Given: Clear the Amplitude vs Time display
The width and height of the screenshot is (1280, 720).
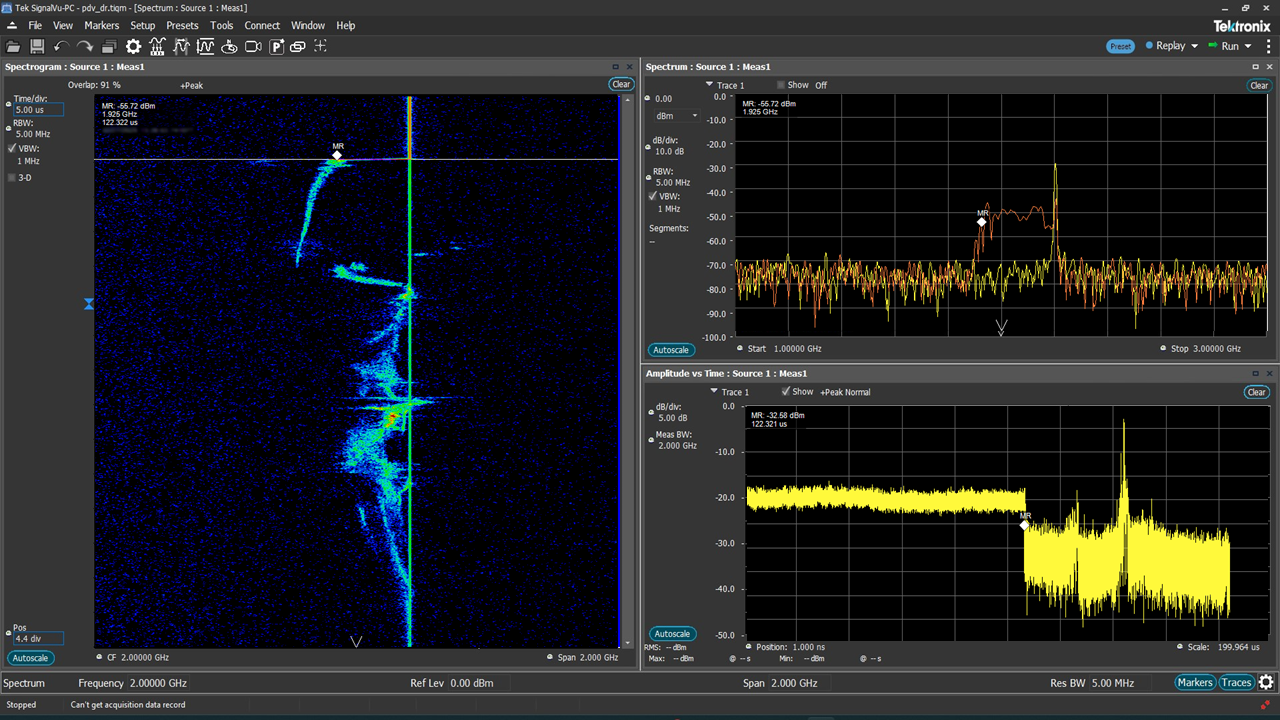Looking at the screenshot, I should click(1257, 392).
